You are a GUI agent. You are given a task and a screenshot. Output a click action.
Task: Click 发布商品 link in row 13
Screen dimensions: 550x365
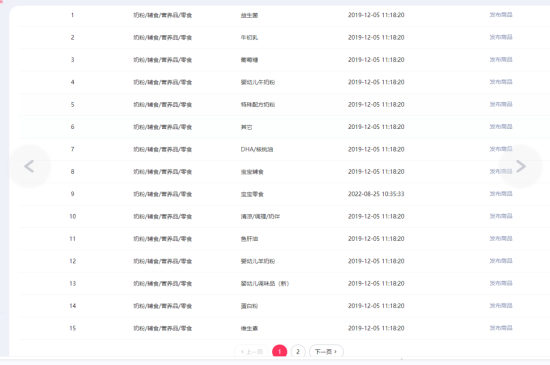(x=501, y=283)
